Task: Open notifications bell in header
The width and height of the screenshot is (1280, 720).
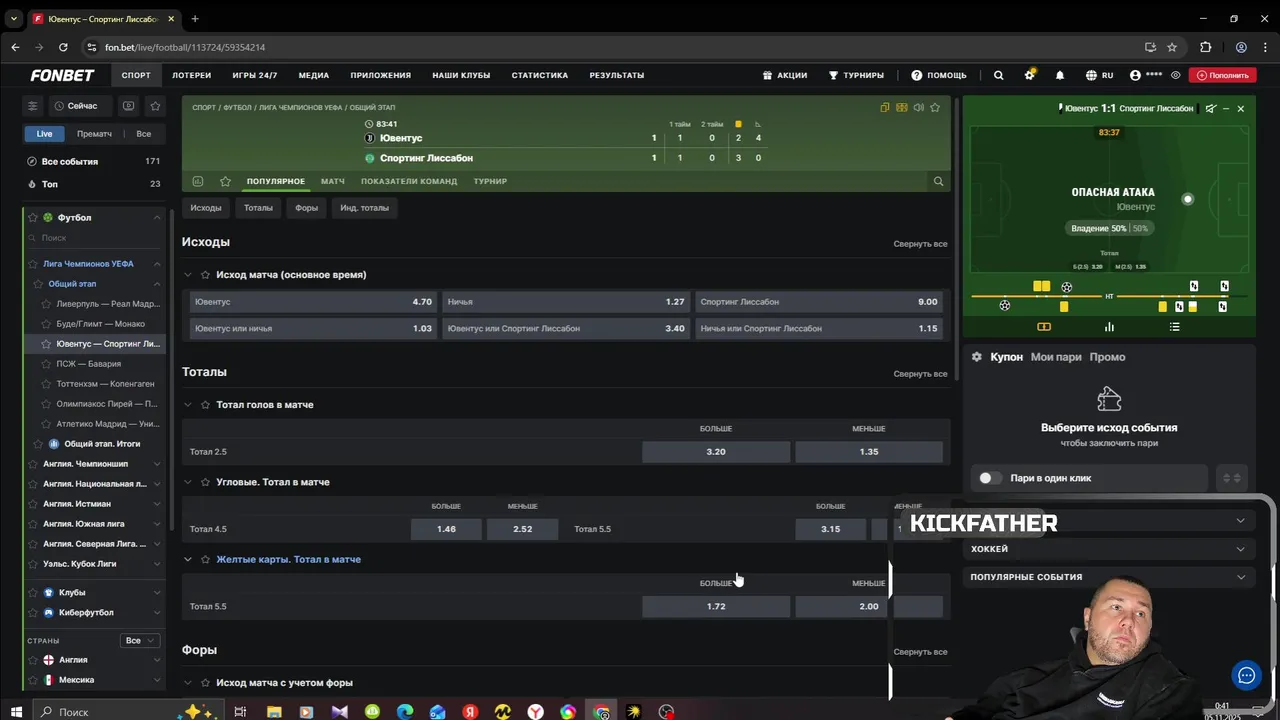Action: 1060,75
